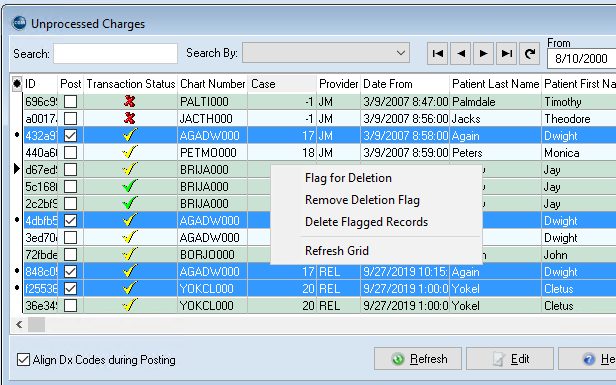The height and width of the screenshot is (385, 616).
Task: Select Remove Deletion Flag menu entry
Action: pyautogui.click(x=362, y=200)
